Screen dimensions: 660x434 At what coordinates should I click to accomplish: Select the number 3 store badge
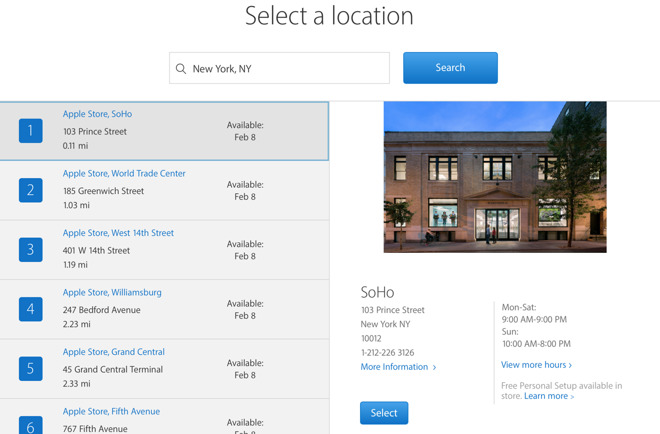tap(31, 250)
